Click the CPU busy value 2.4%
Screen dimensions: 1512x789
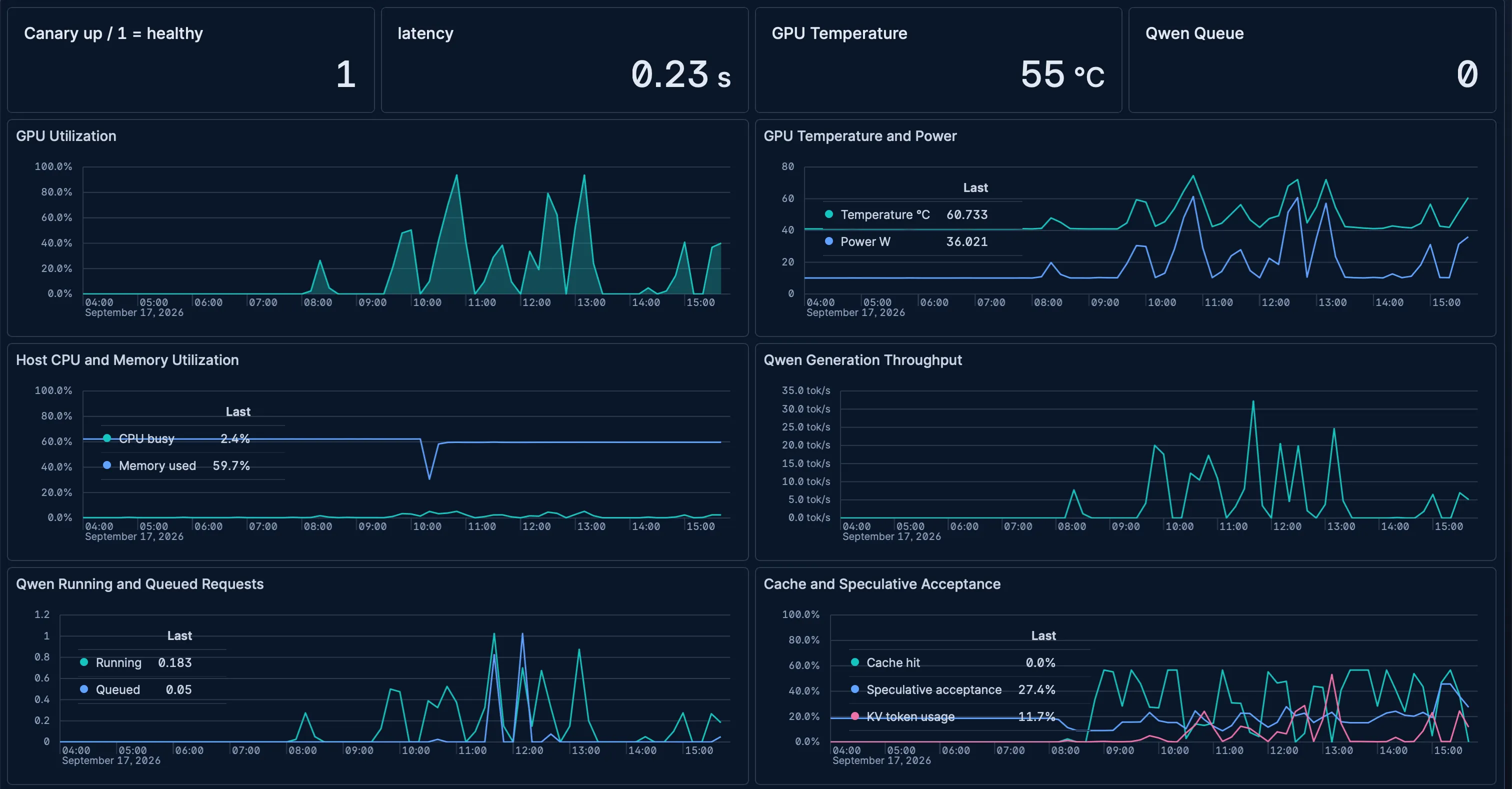235,438
